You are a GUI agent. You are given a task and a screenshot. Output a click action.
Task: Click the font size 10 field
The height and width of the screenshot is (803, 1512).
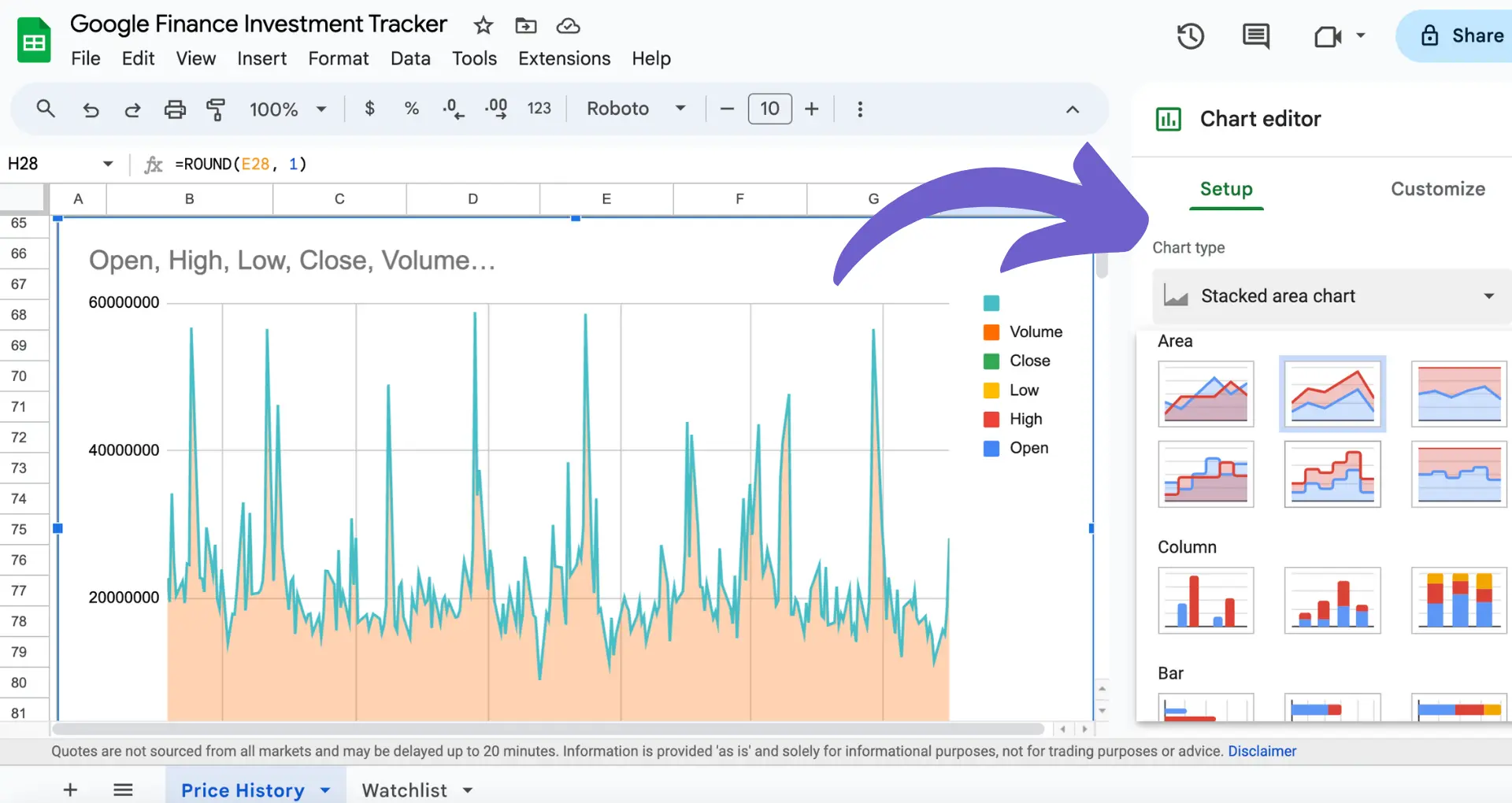(769, 109)
